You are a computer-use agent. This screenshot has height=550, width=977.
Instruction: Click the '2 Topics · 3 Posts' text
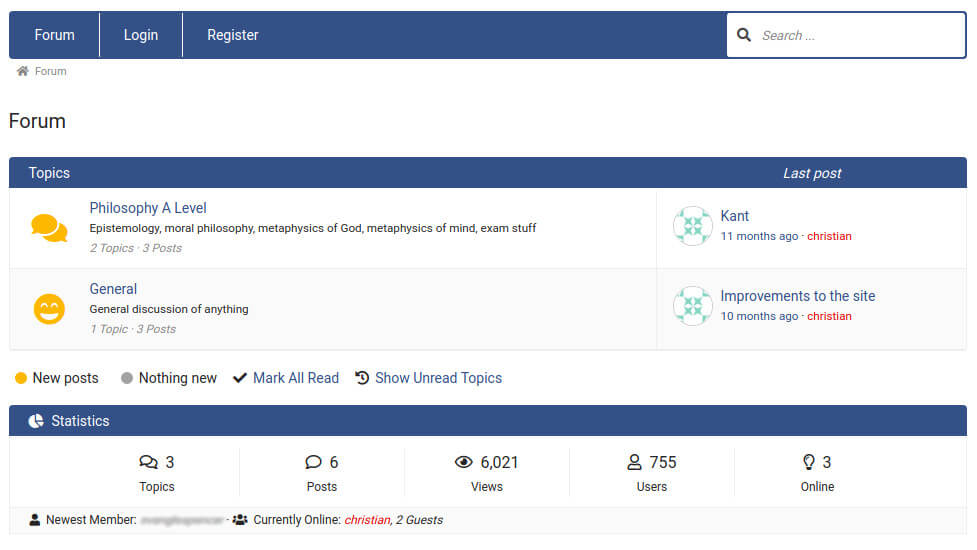(135, 248)
